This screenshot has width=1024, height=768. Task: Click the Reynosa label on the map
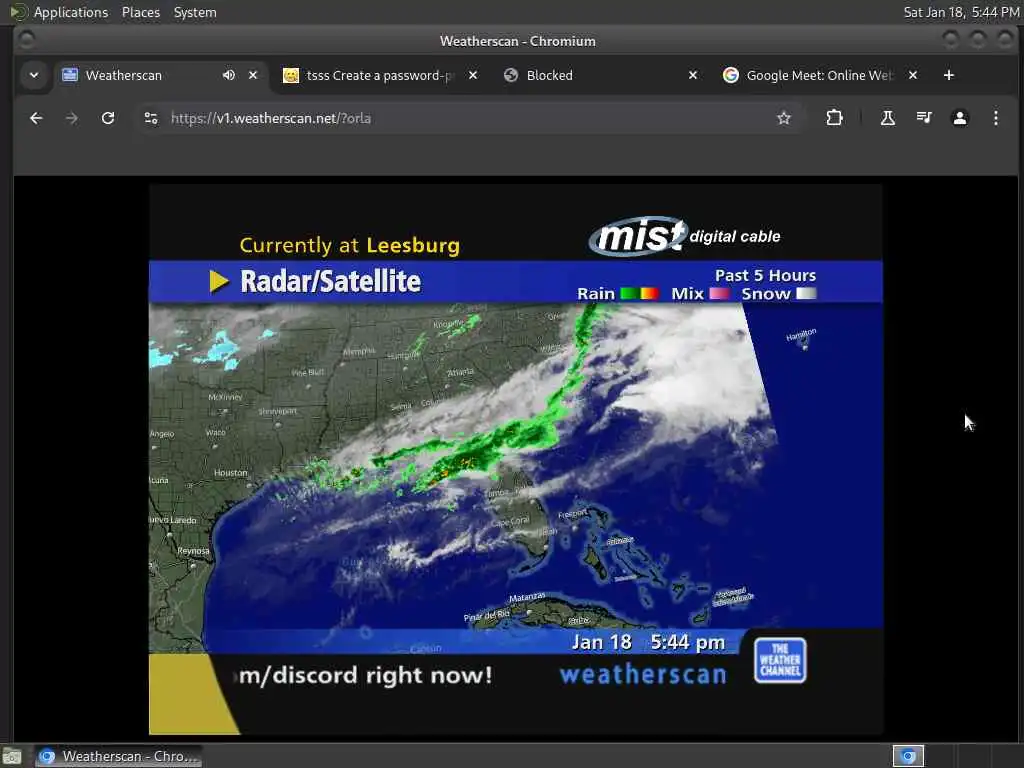(x=193, y=551)
